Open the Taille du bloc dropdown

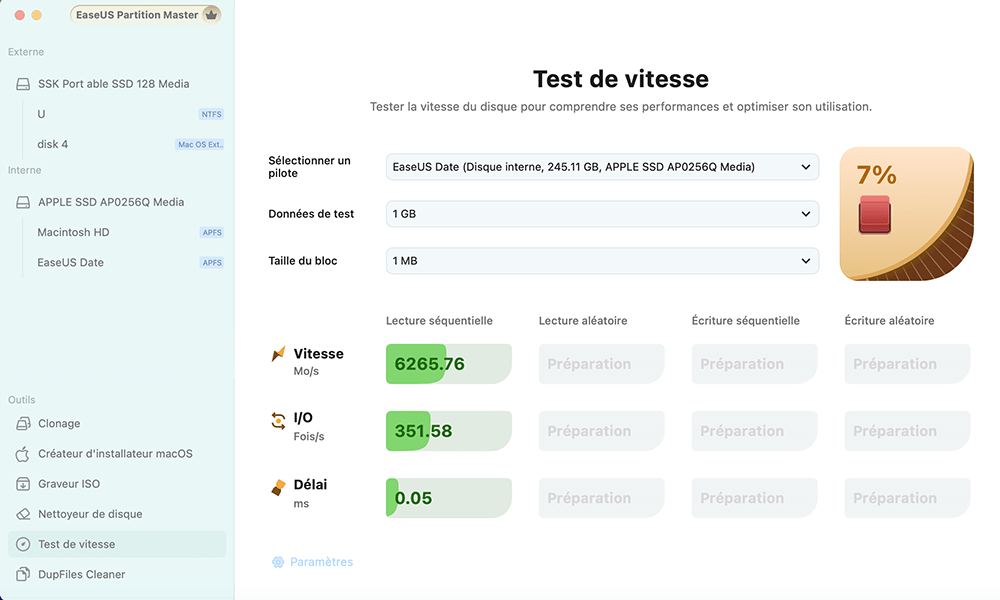pos(602,261)
